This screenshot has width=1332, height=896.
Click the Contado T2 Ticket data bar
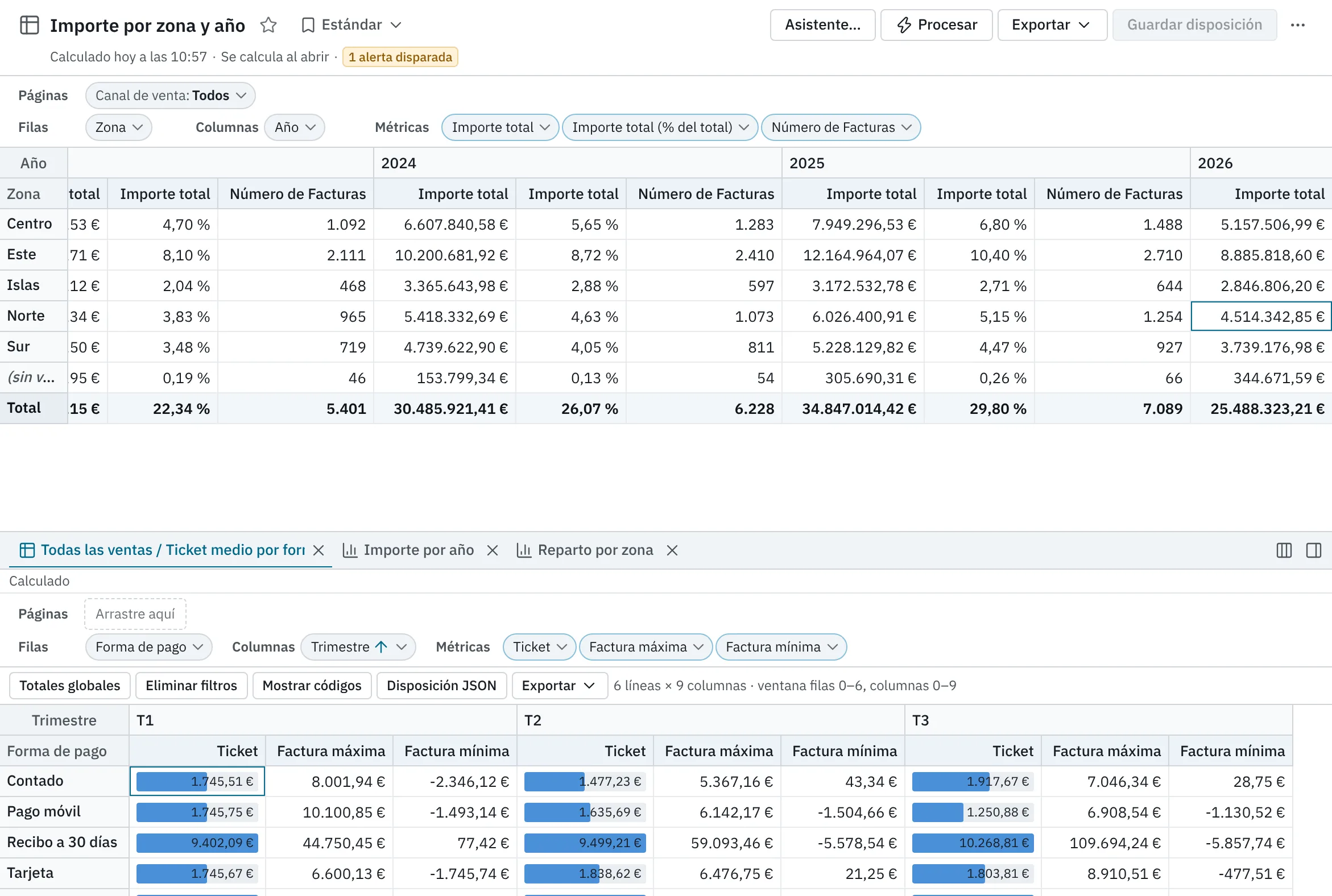[585, 781]
